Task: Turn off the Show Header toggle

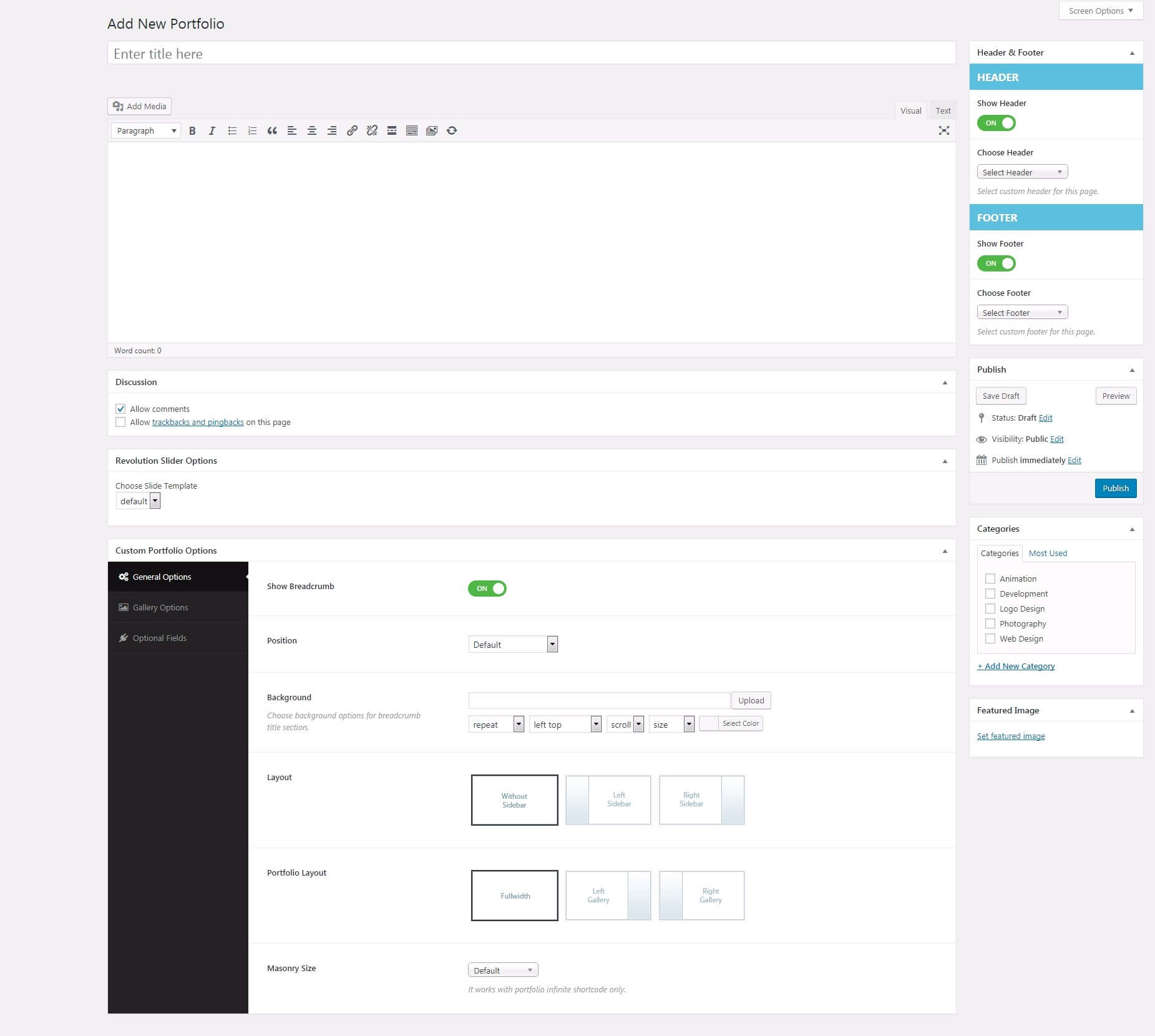Action: (997, 123)
